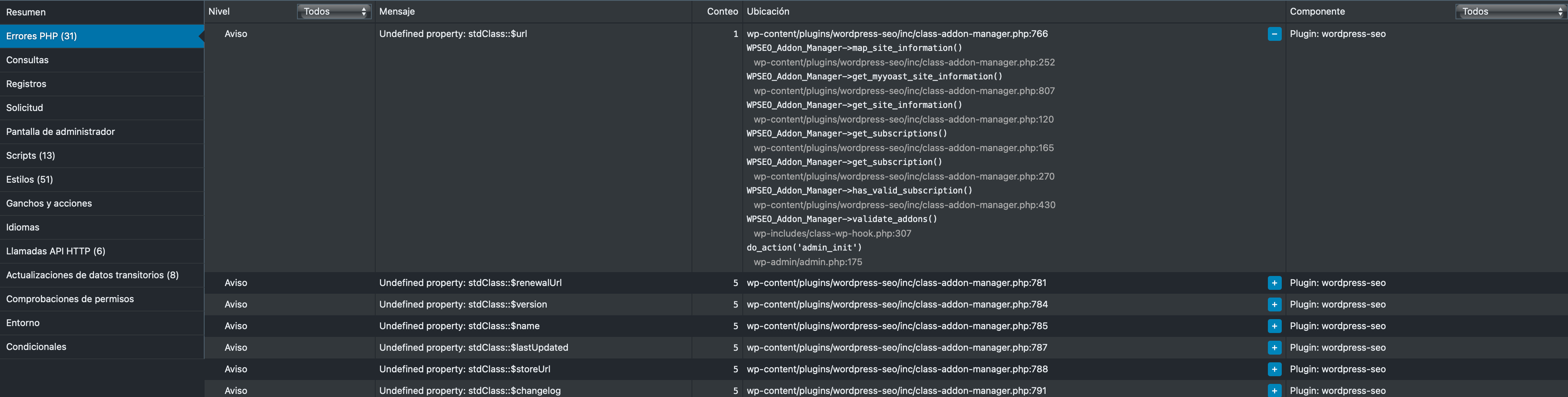Screen dimensions: 1568x397
Task: Open the Idiomas panel
Action: click(x=102, y=227)
